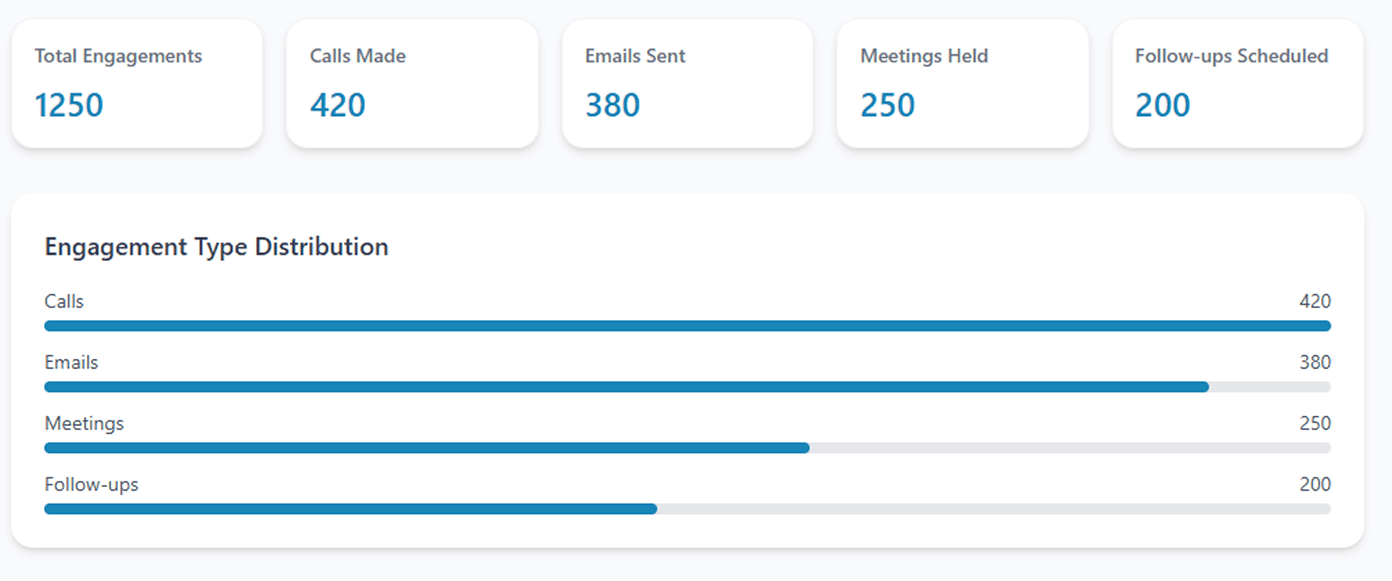Click the Total Engagements card label
The width and height of the screenshot is (1392, 581).
(118, 56)
